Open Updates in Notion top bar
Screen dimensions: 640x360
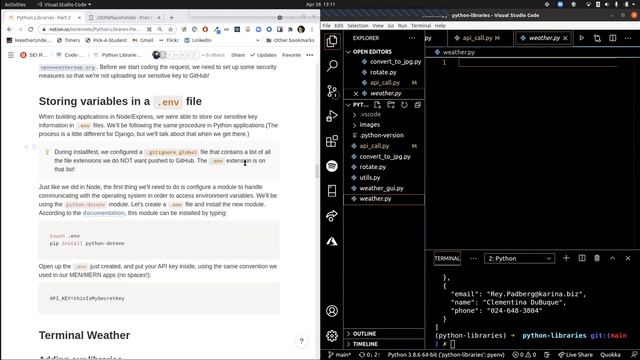pos(263,55)
